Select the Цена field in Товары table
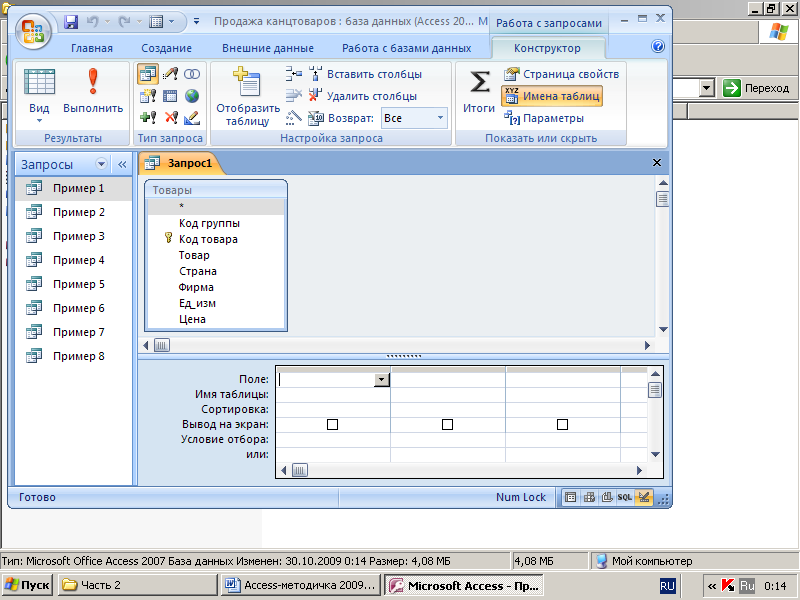800x600 pixels. tap(192, 319)
